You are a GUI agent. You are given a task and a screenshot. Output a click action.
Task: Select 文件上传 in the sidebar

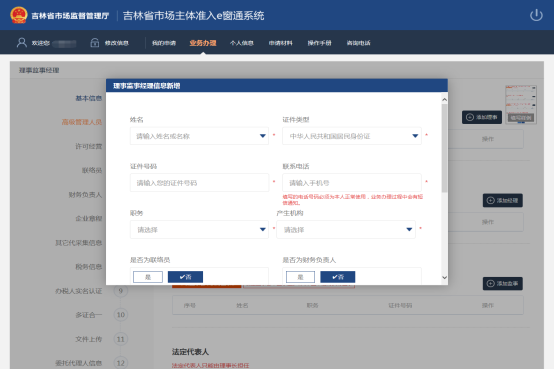pyautogui.click(x=89, y=339)
